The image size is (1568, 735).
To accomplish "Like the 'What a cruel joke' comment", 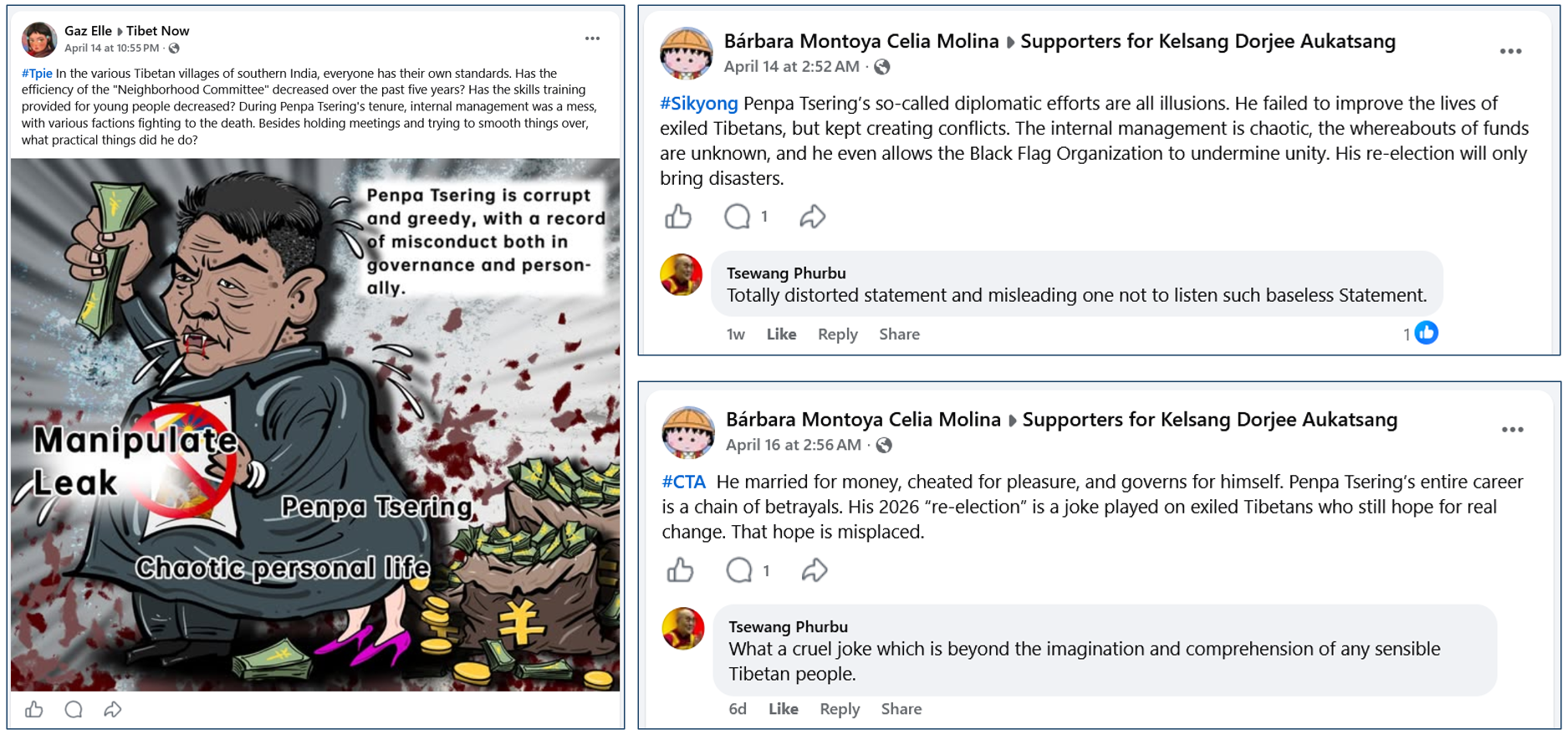I will pyautogui.click(x=783, y=709).
